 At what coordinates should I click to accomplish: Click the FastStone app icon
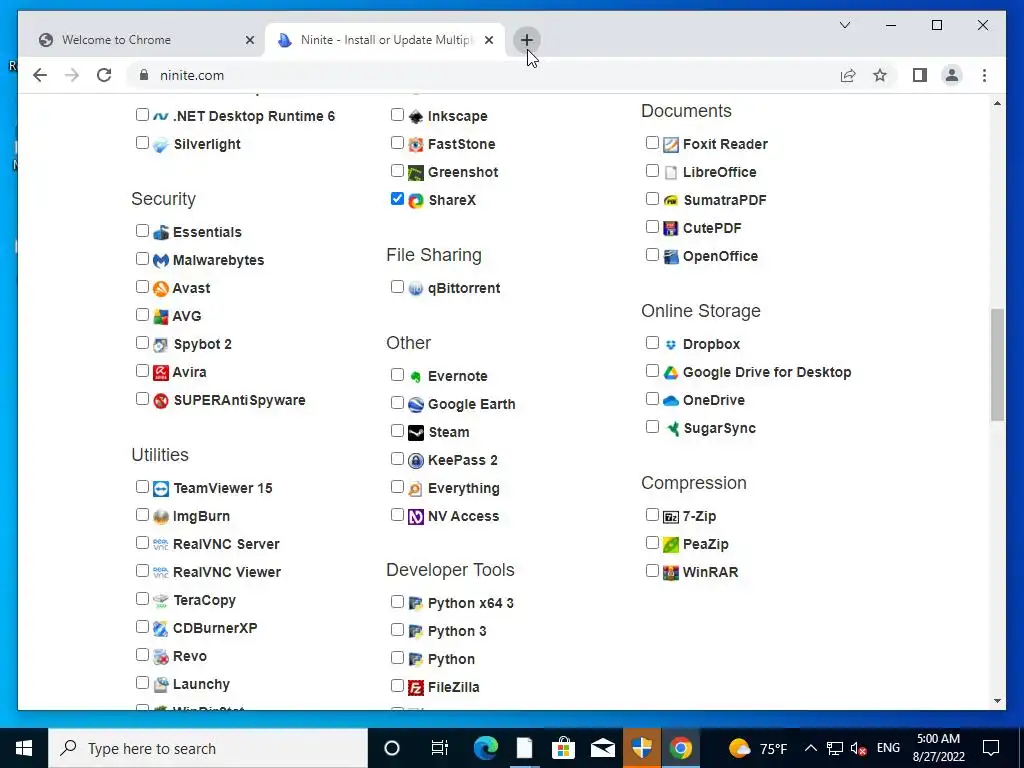(x=416, y=144)
